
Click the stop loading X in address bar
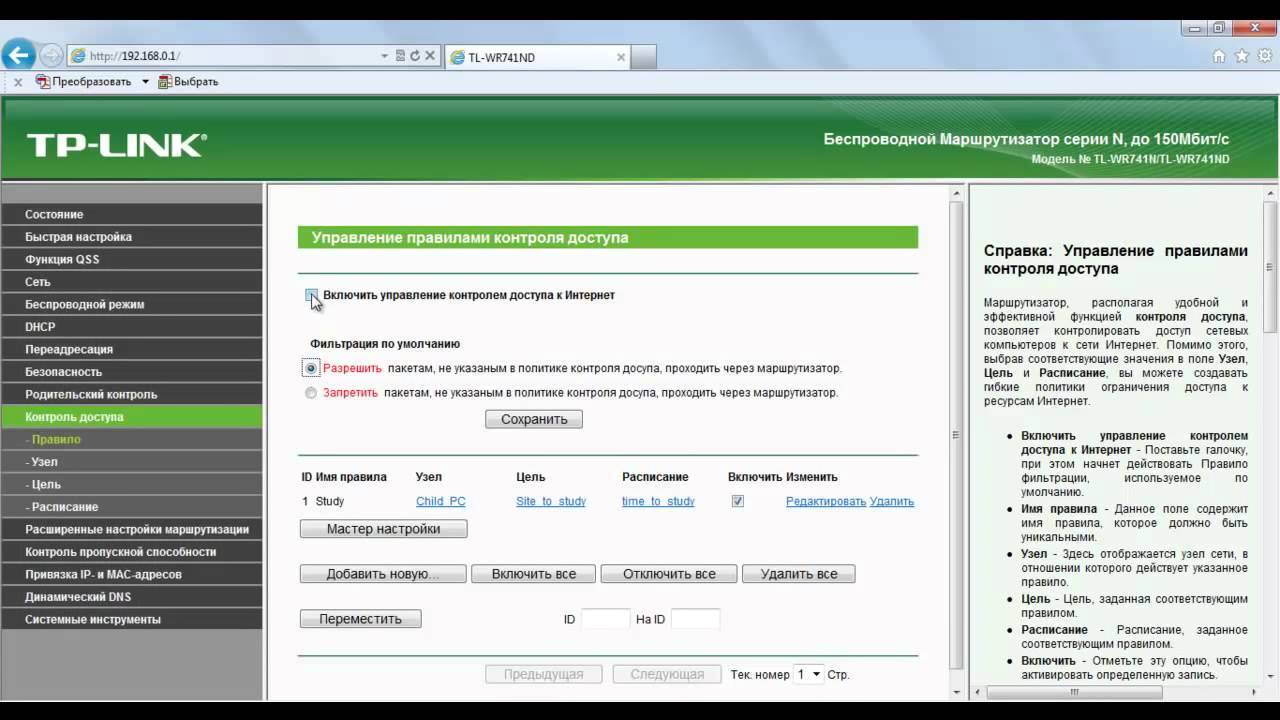(x=430, y=56)
